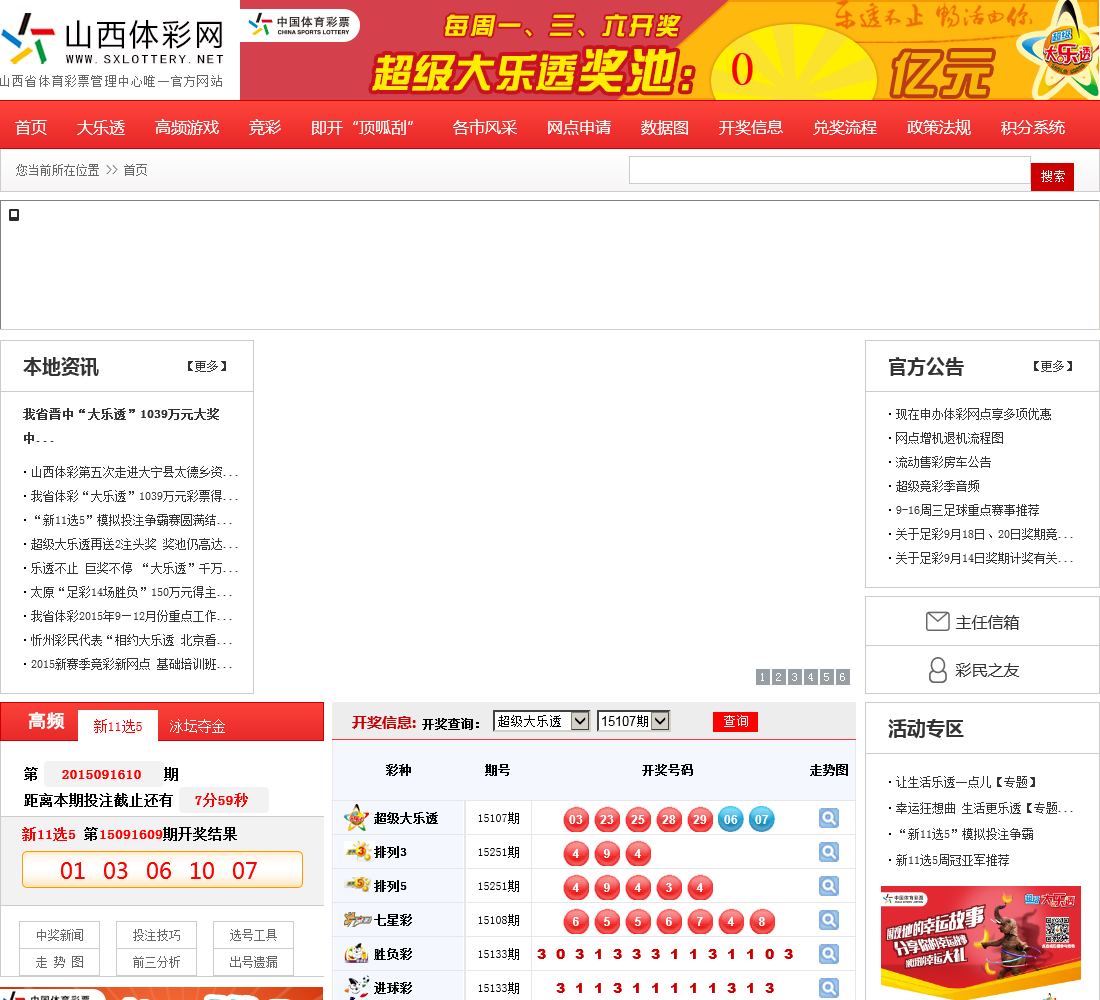
Task: View trend chart magnifier for 排列3
Action: (829, 852)
